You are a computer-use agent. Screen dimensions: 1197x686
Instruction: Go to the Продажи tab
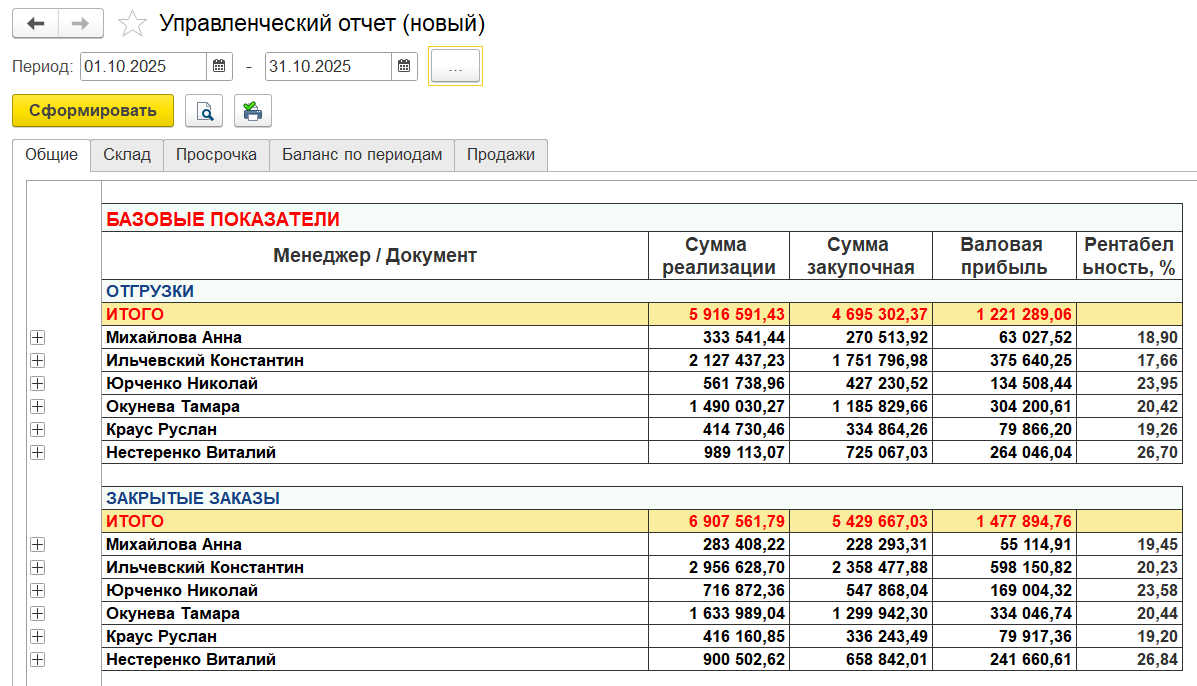pyautogui.click(x=501, y=155)
